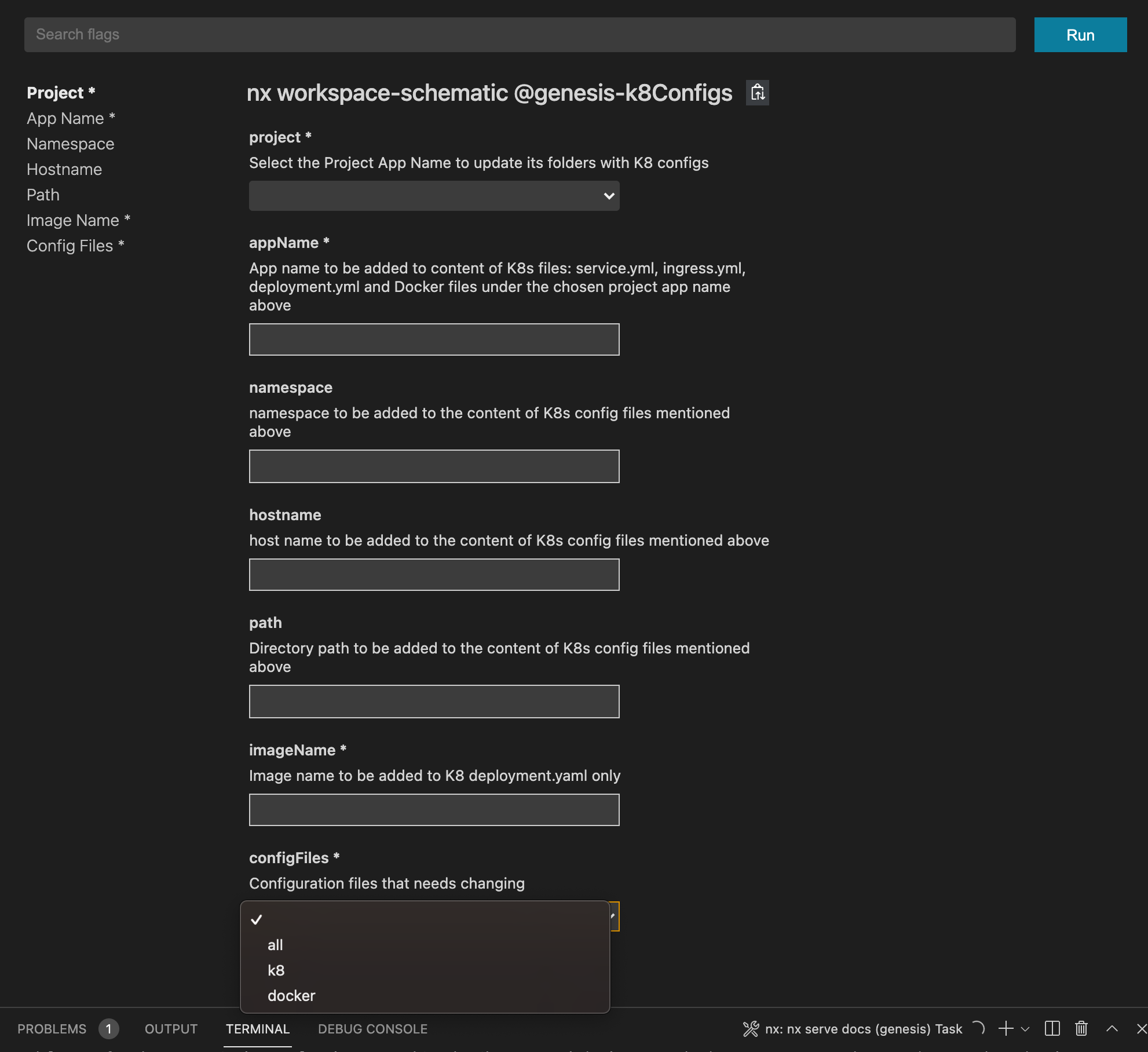This screenshot has width=1148, height=1052.
Task: Select 'k8' option in configFiles list
Action: 276,969
